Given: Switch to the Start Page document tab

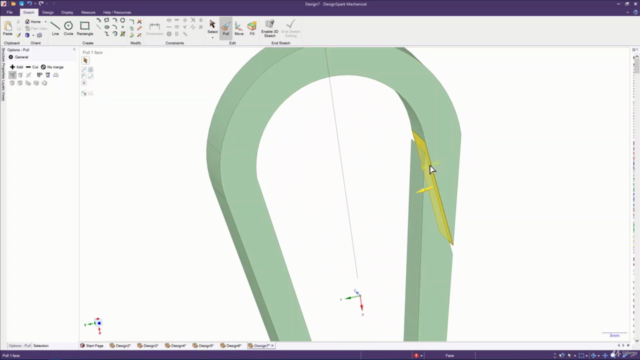Looking at the screenshot, I should (92, 346).
